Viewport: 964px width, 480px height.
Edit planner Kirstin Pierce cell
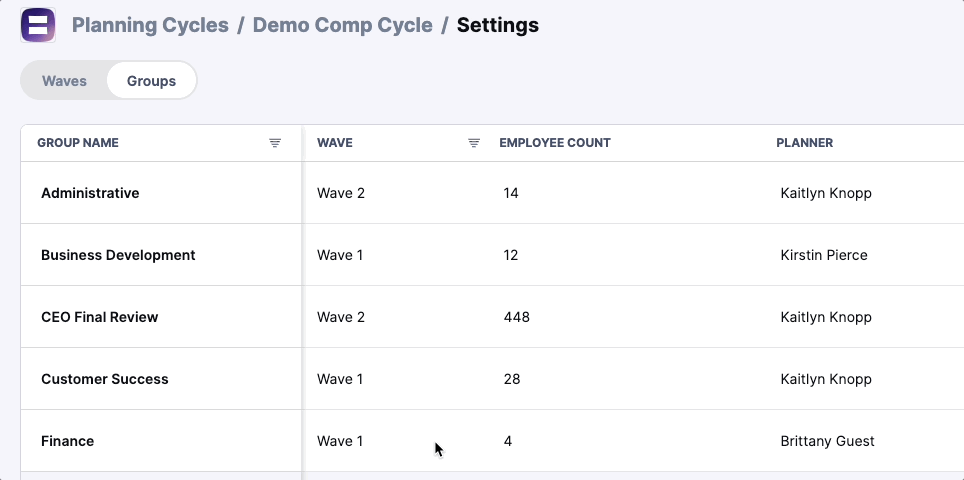[x=824, y=255]
